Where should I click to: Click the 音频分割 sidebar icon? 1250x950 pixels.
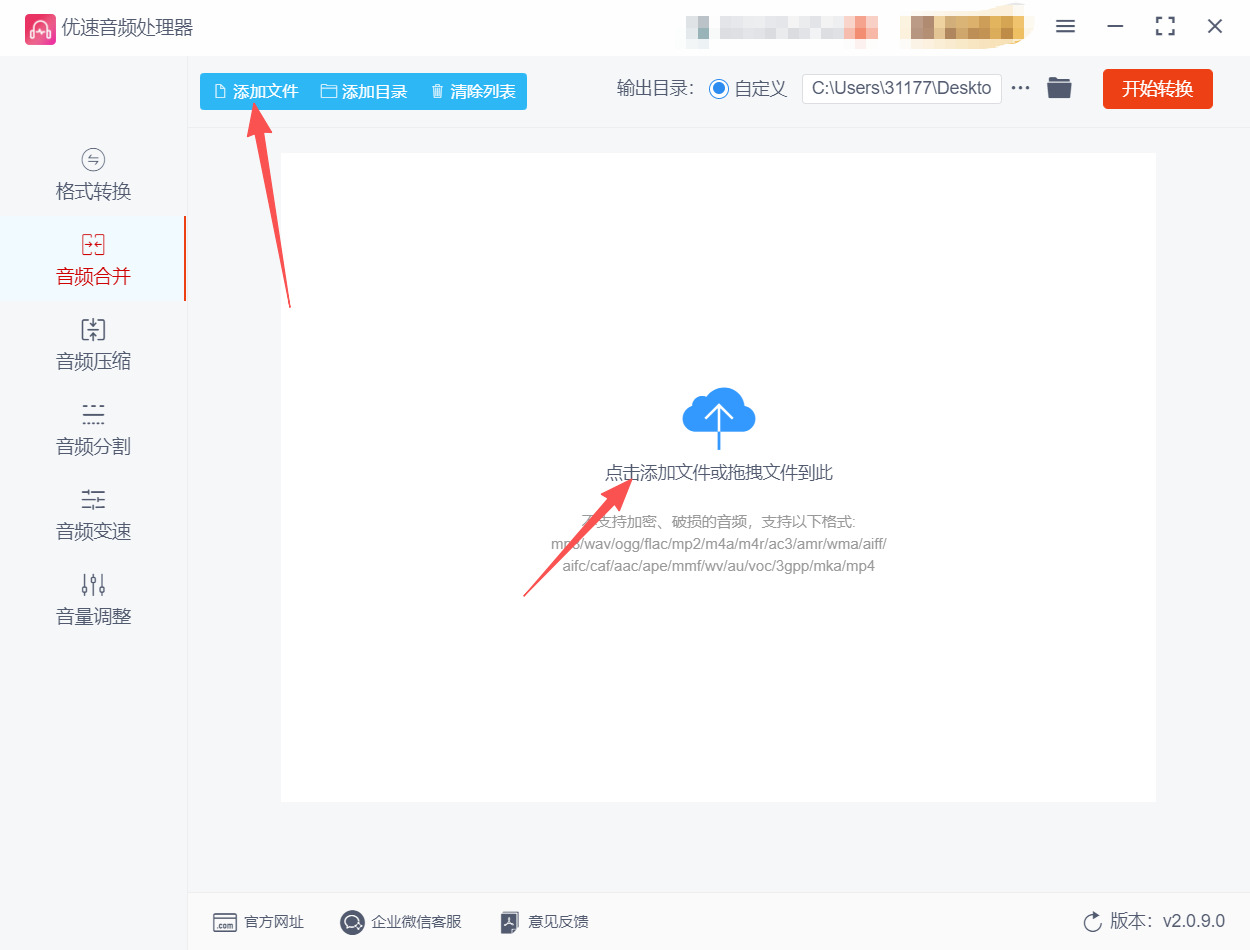click(92, 414)
